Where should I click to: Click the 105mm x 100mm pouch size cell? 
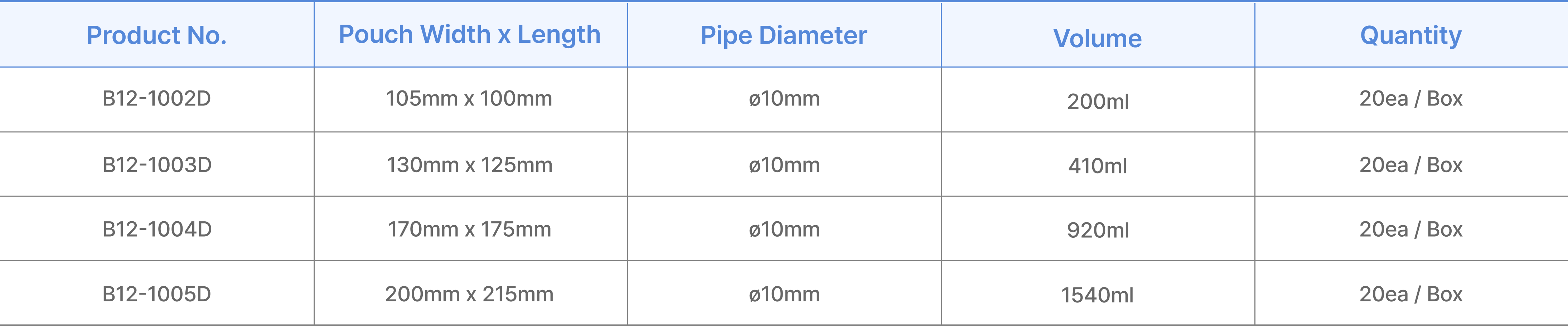pyautogui.click(x=469, y=99)
